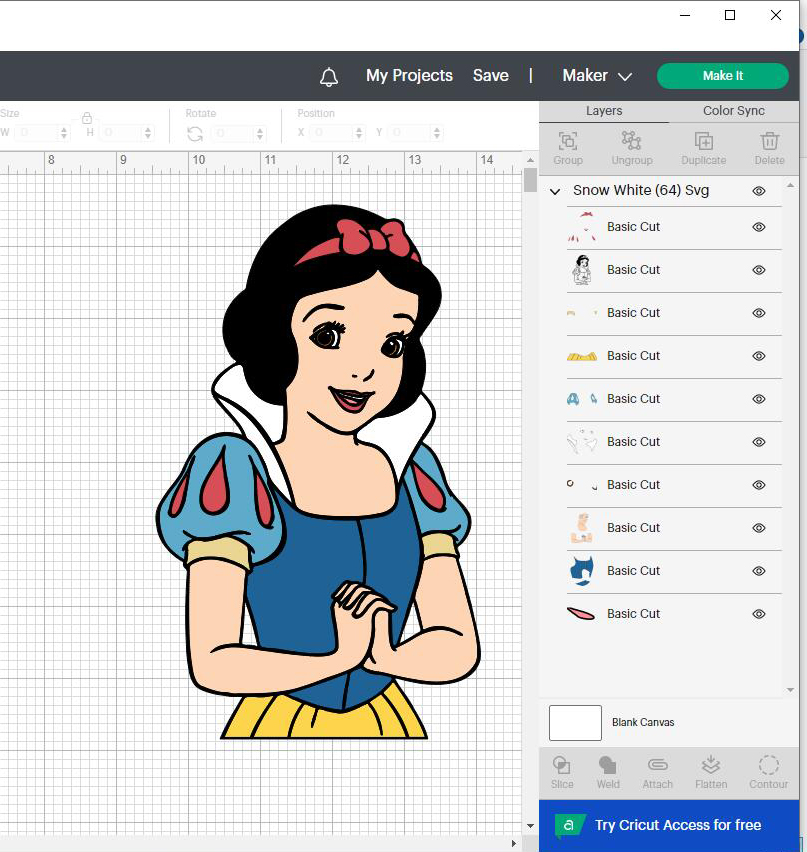Collapse the Snow White (64) Svg group
This screenshot has height=852, width=807.
(555, 192)
